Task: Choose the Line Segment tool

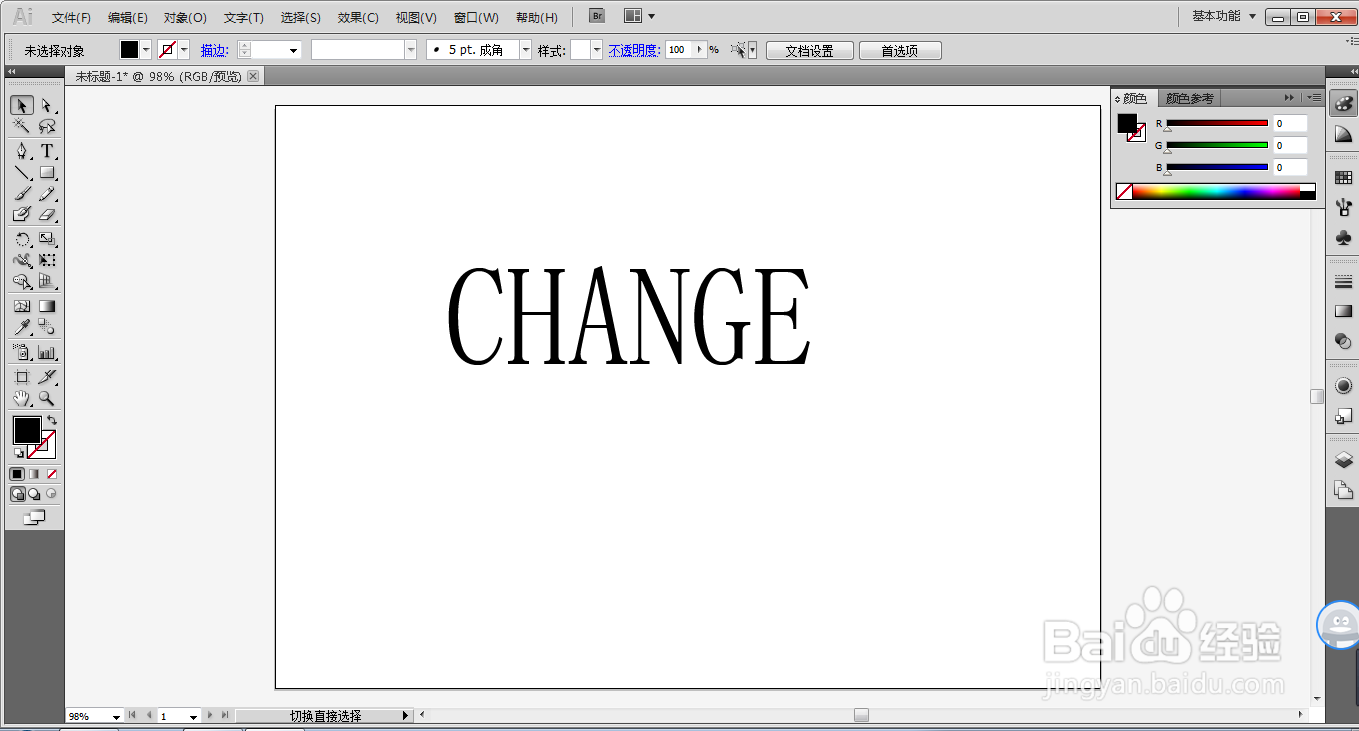Action: tap(22, 172)
